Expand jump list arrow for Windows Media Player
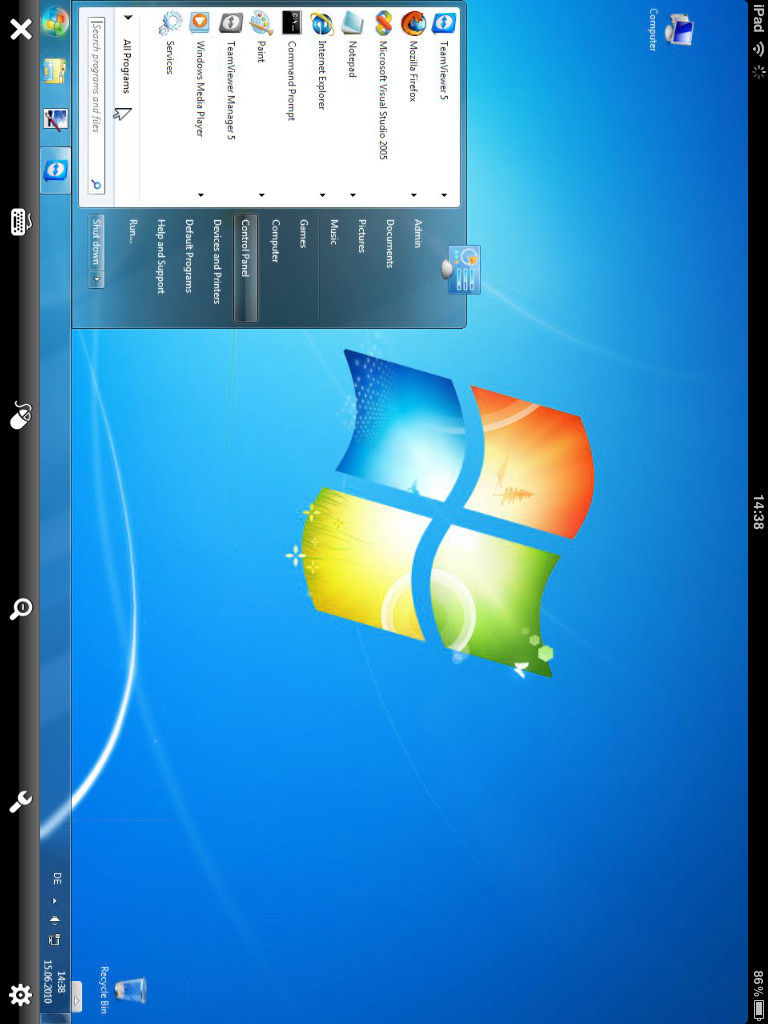 200,195
